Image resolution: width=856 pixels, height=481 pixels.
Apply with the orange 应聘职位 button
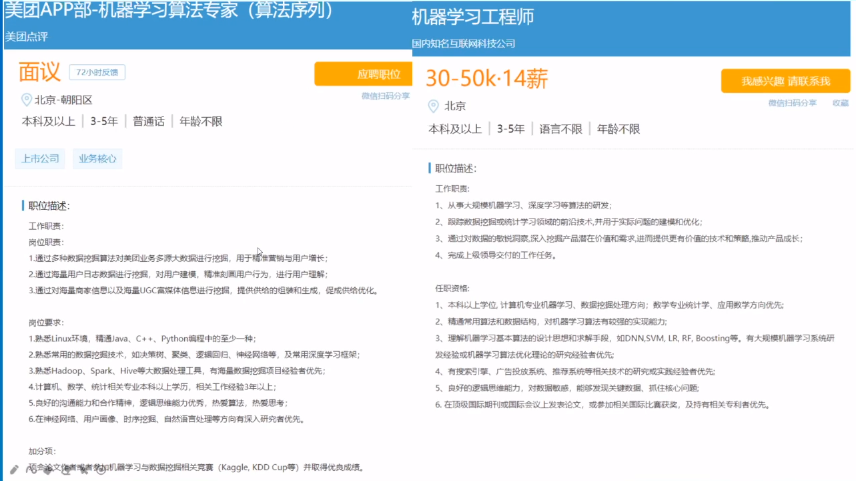pyautogui.click(x=364, y=74)
